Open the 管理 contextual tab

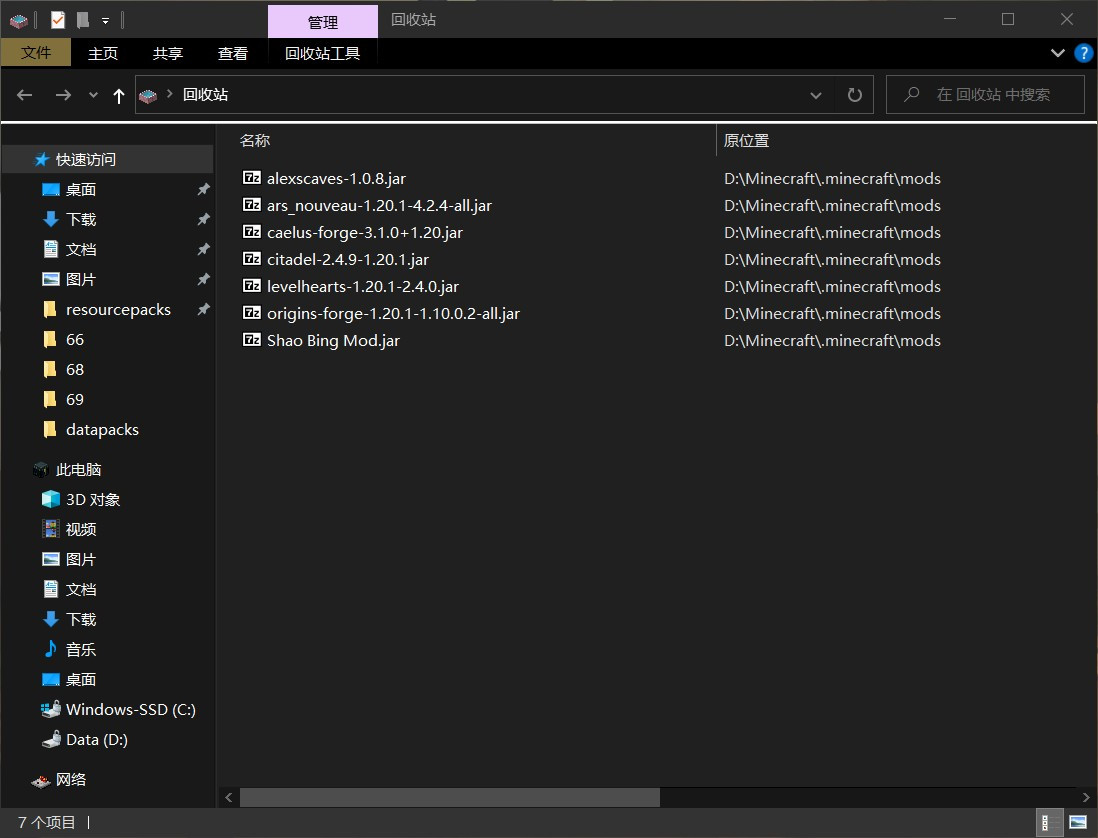pyautogui.click(x=323, y=22)
